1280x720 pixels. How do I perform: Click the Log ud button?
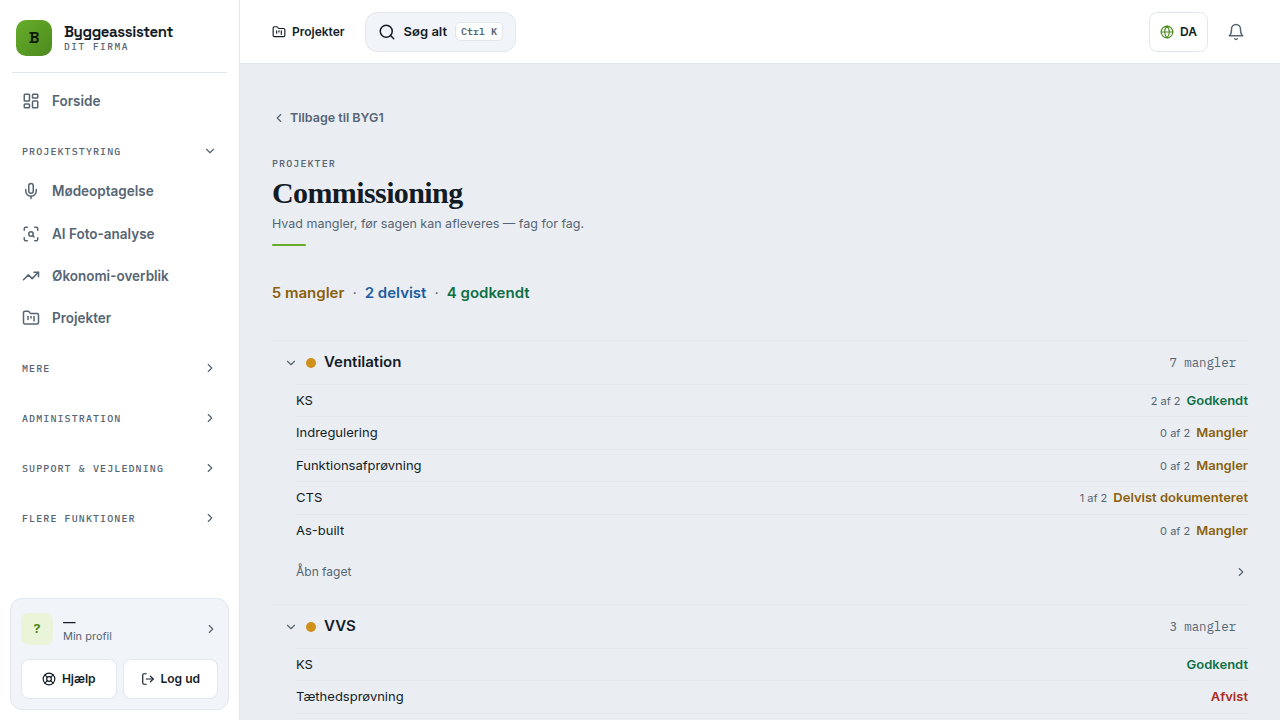(x=170, y=679)
